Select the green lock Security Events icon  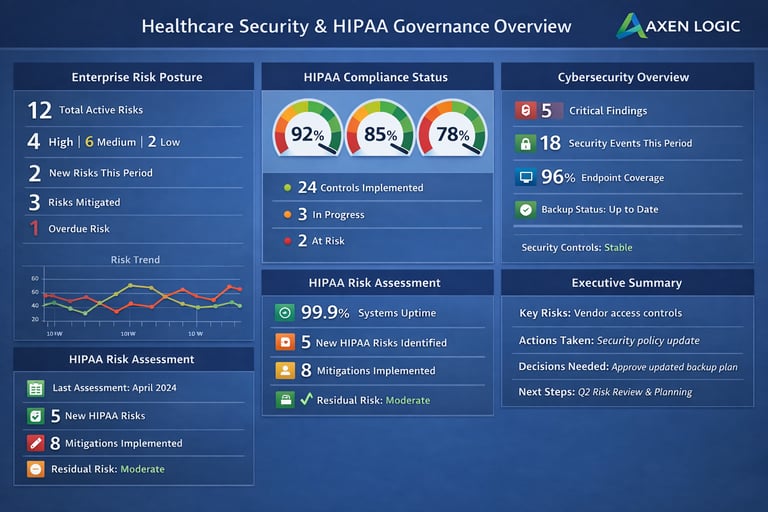[x=525, y=144]
